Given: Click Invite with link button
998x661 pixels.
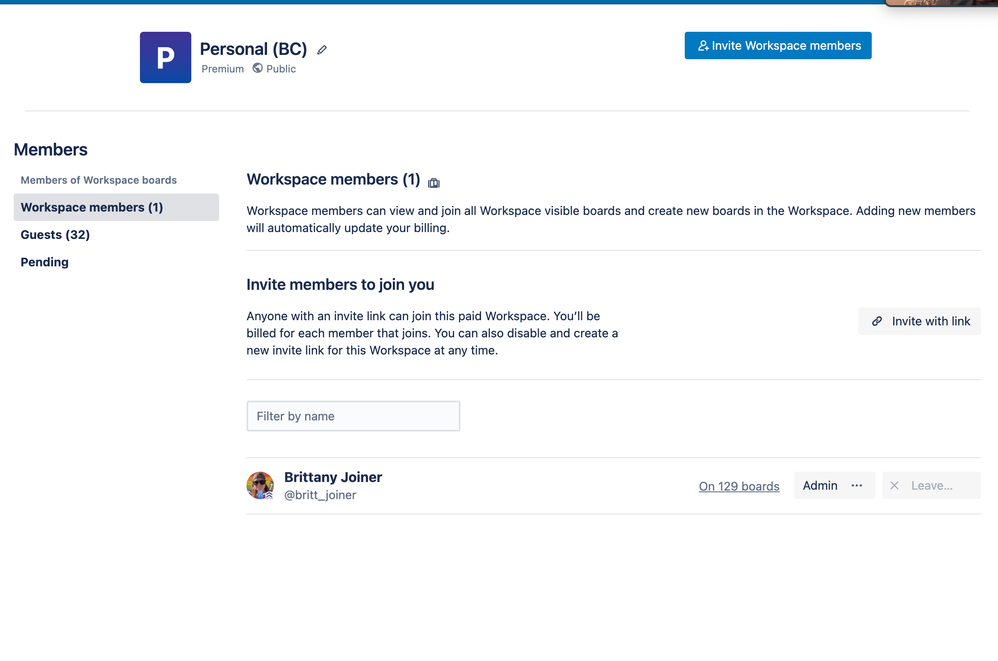Looking at the screenshot, I should coord(919,321).
